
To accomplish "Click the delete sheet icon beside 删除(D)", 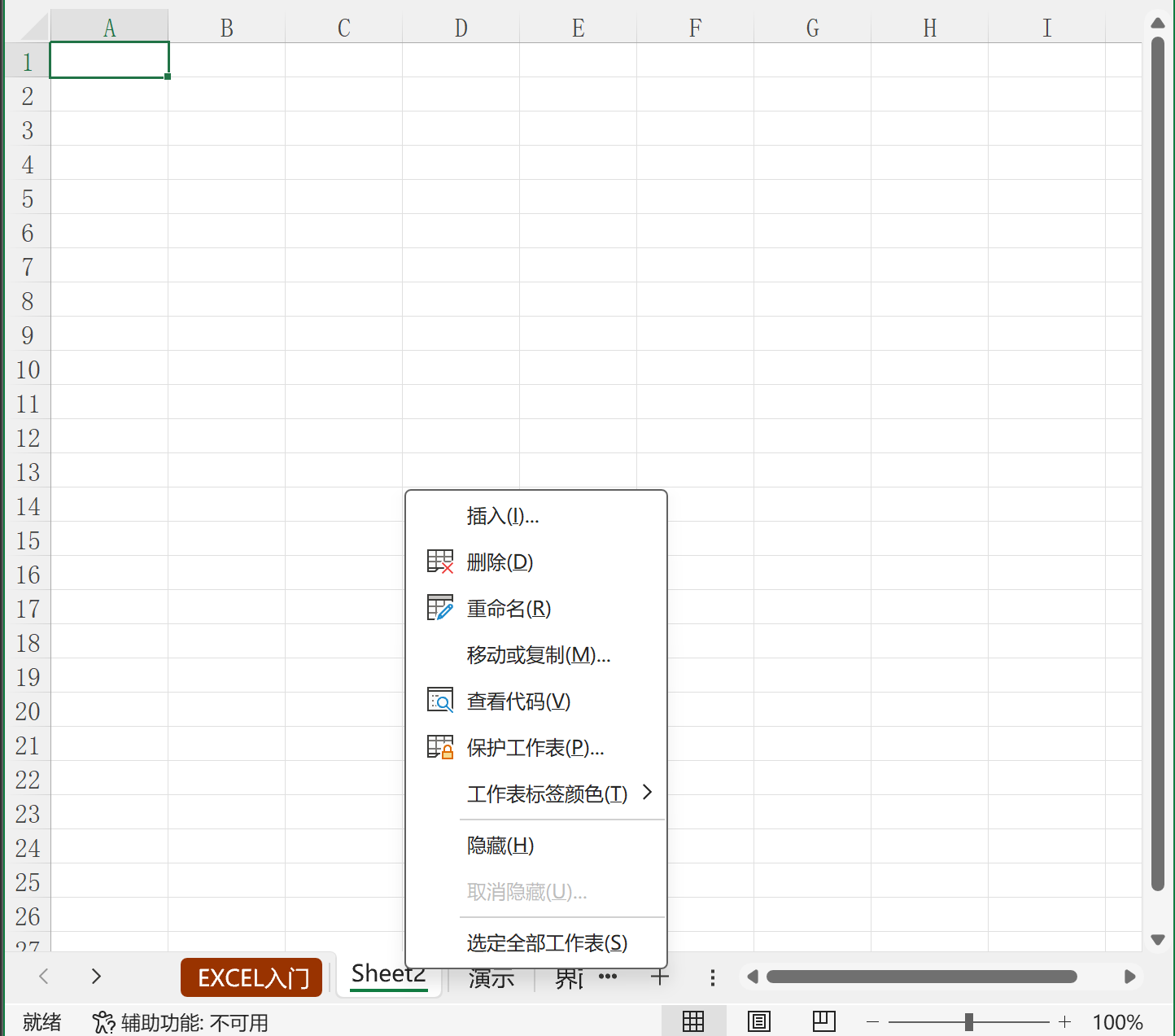I will point(440,561).
